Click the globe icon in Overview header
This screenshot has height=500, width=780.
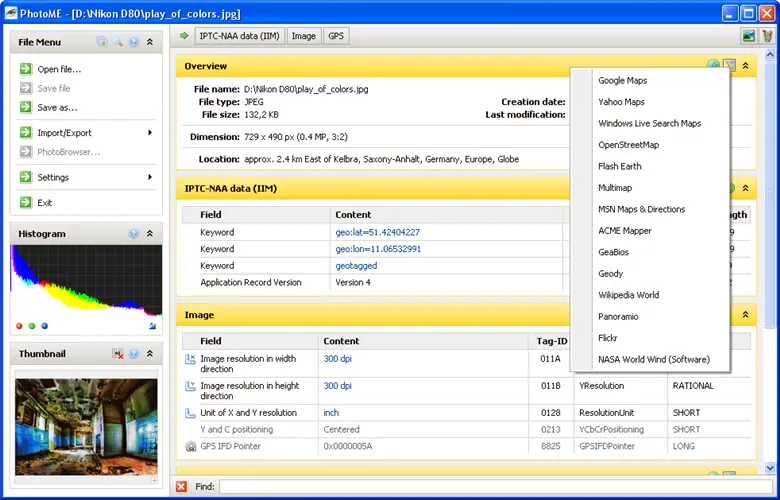point(713,65)
